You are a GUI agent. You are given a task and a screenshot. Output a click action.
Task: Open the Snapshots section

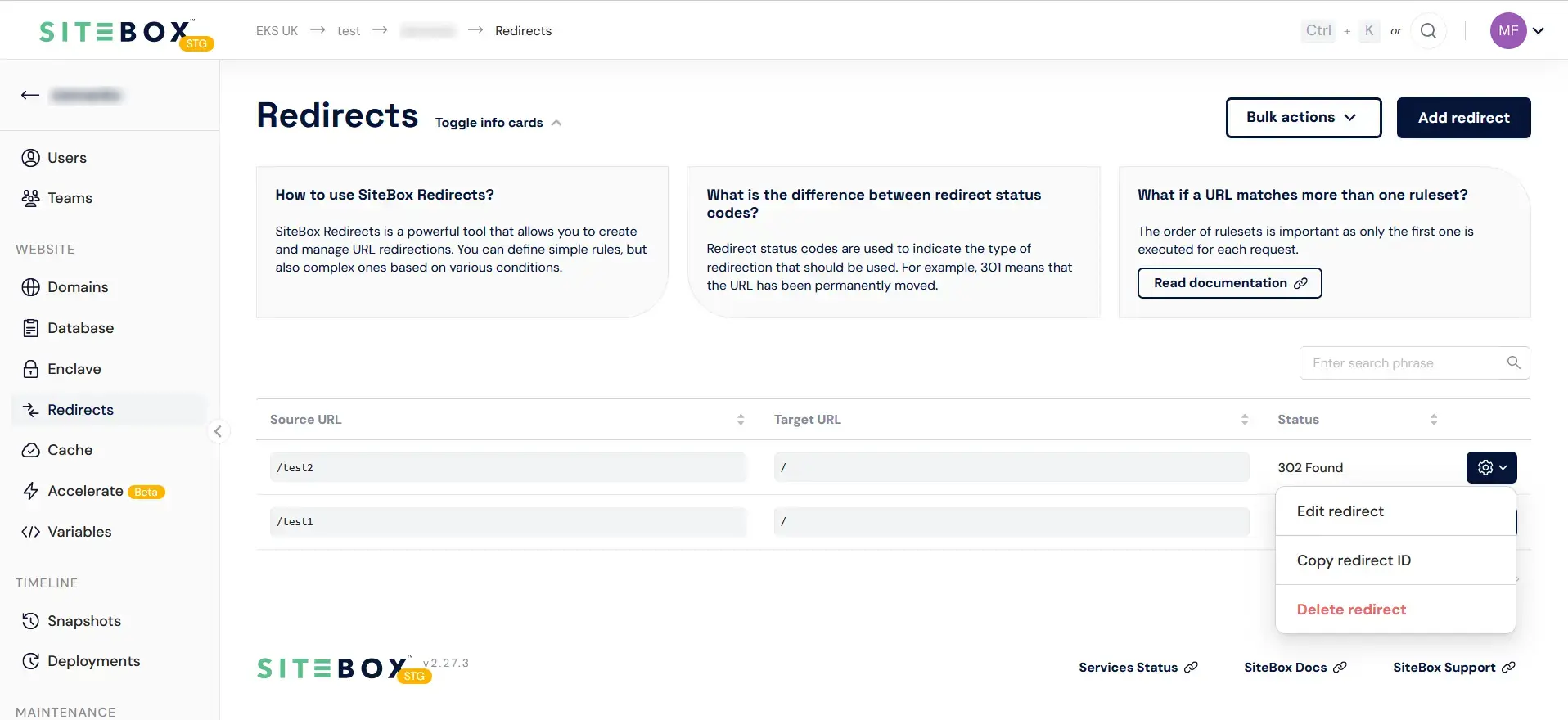83,621
